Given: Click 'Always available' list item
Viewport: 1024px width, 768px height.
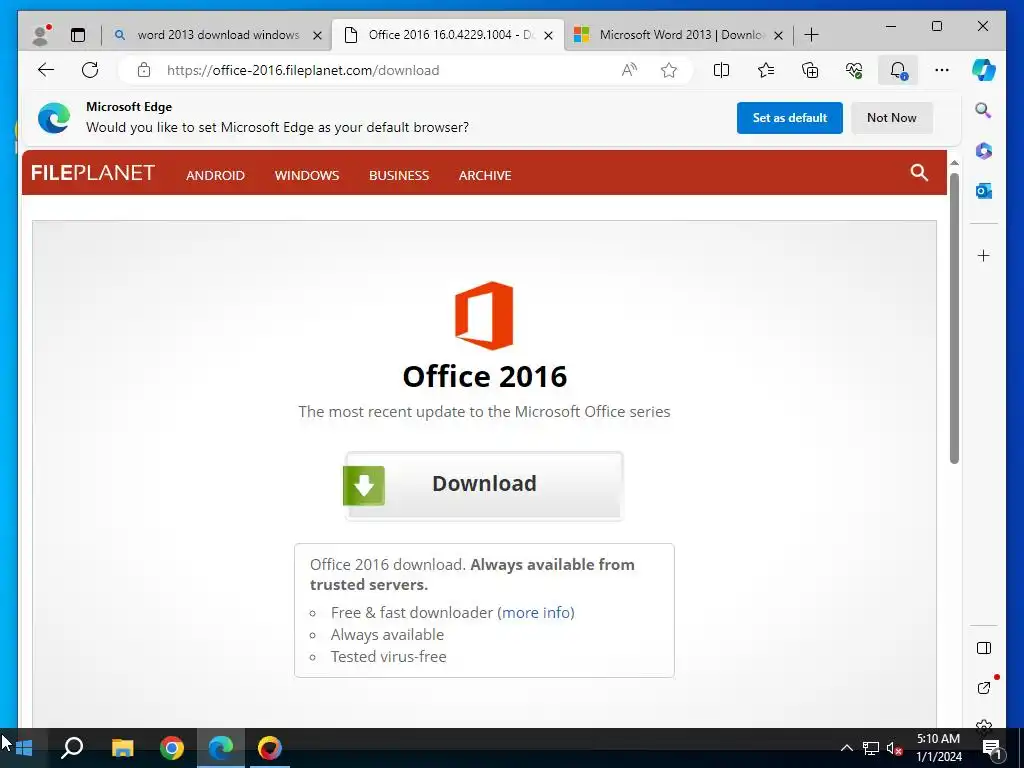Looking at the screenshot, I should coord(387,635).
